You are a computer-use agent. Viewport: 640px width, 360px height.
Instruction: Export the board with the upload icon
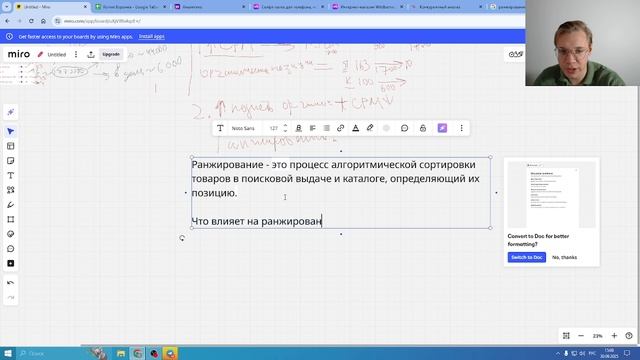pos(91,54)
